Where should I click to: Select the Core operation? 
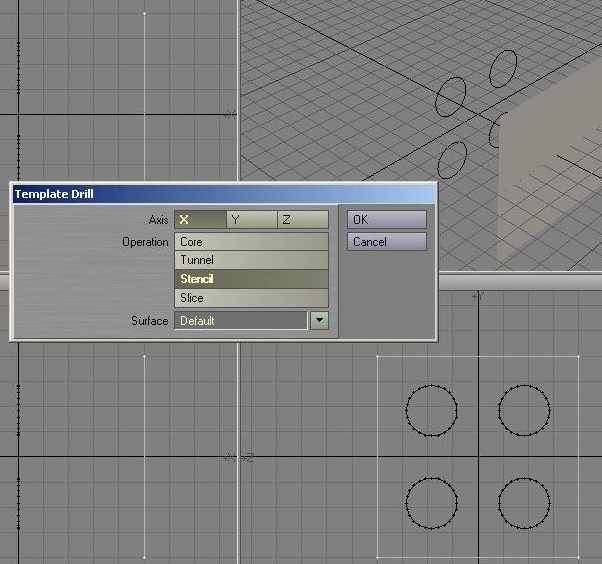(x=251, y=242)
